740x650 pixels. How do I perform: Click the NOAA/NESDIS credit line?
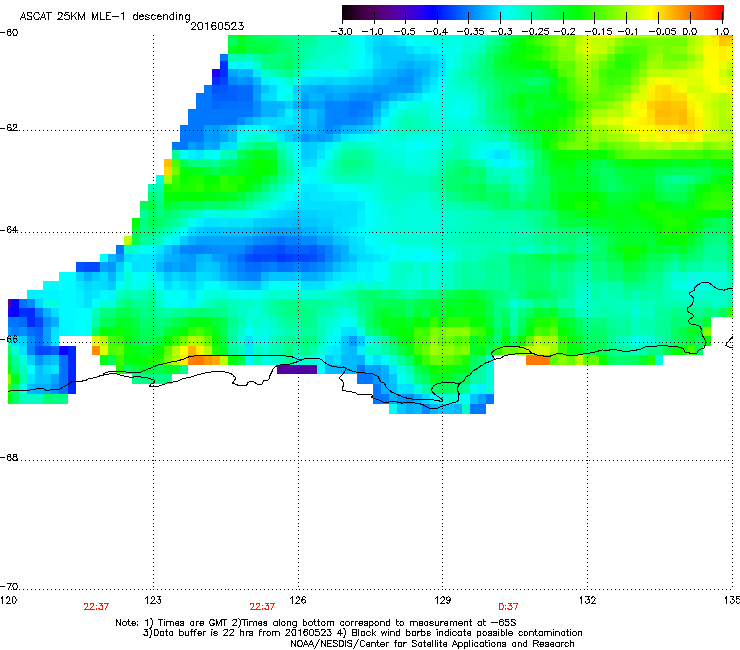[432, 644]
